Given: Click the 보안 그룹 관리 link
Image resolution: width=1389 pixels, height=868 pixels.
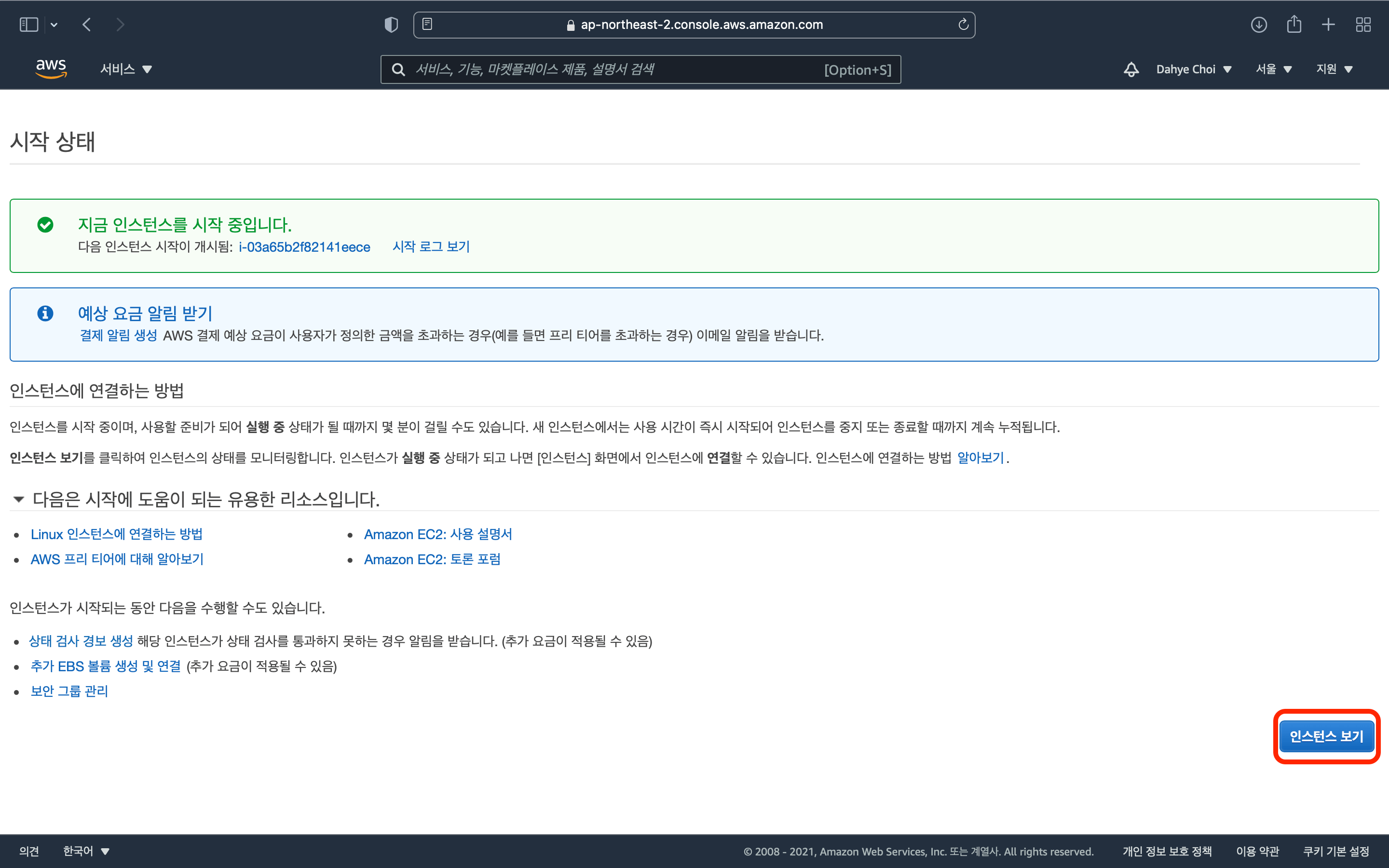Looking at the screenshot, I should tap(69, 691).
